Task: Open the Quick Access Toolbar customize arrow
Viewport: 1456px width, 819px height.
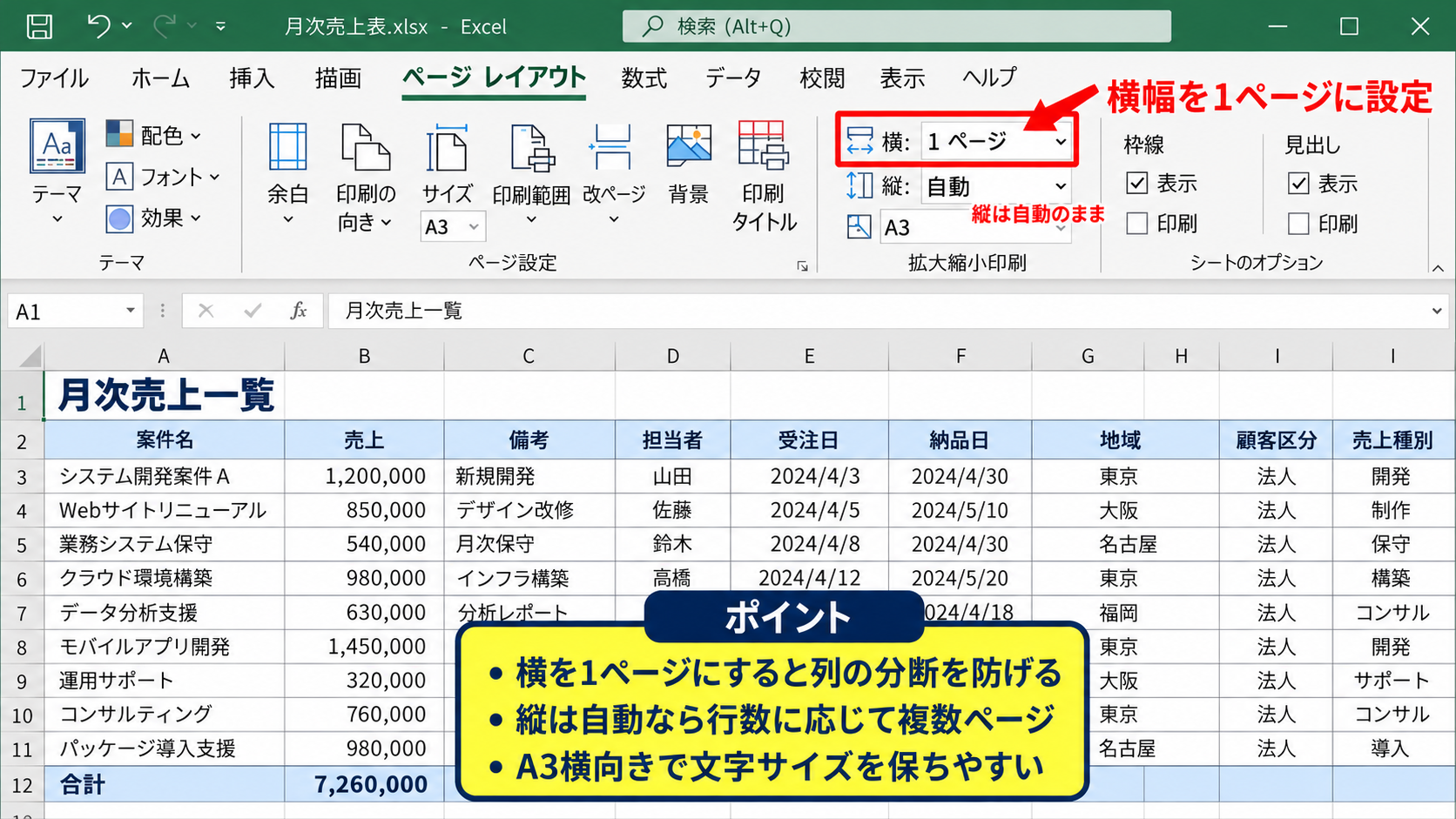Action: (221, 27)
